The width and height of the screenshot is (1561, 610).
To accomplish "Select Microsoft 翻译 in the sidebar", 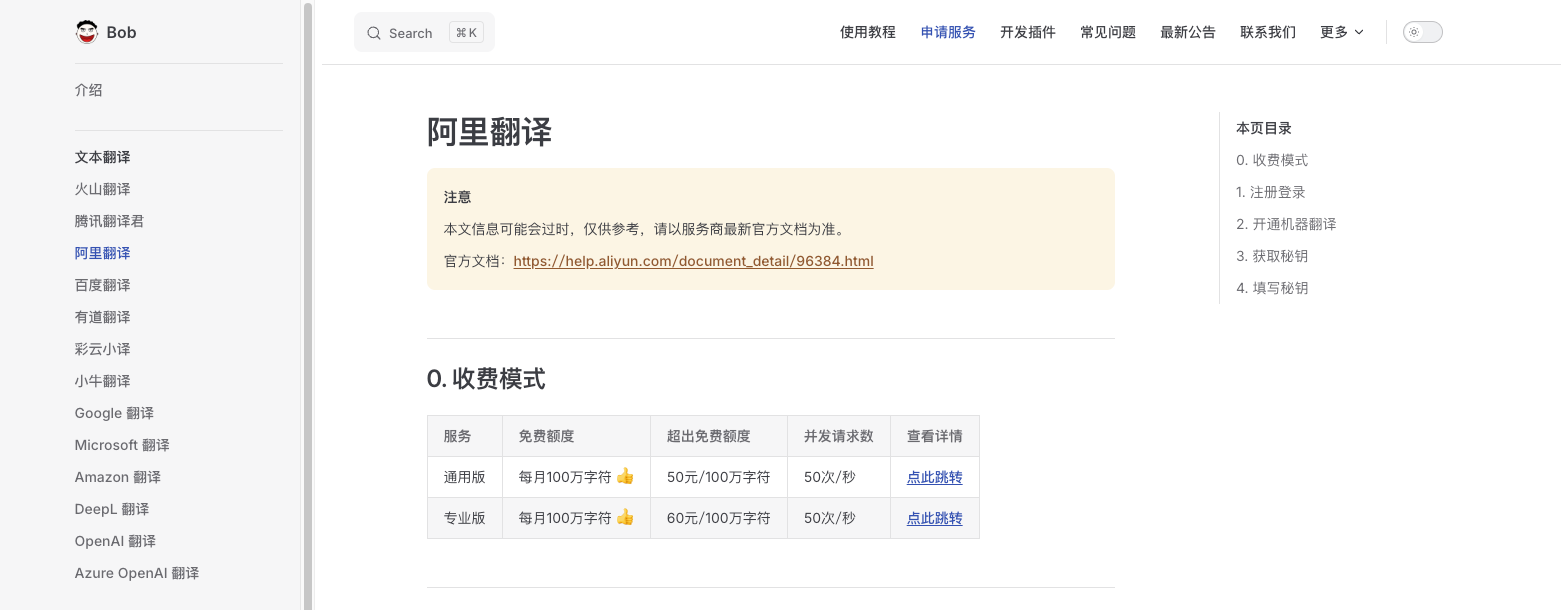I will tap(122, 445).
